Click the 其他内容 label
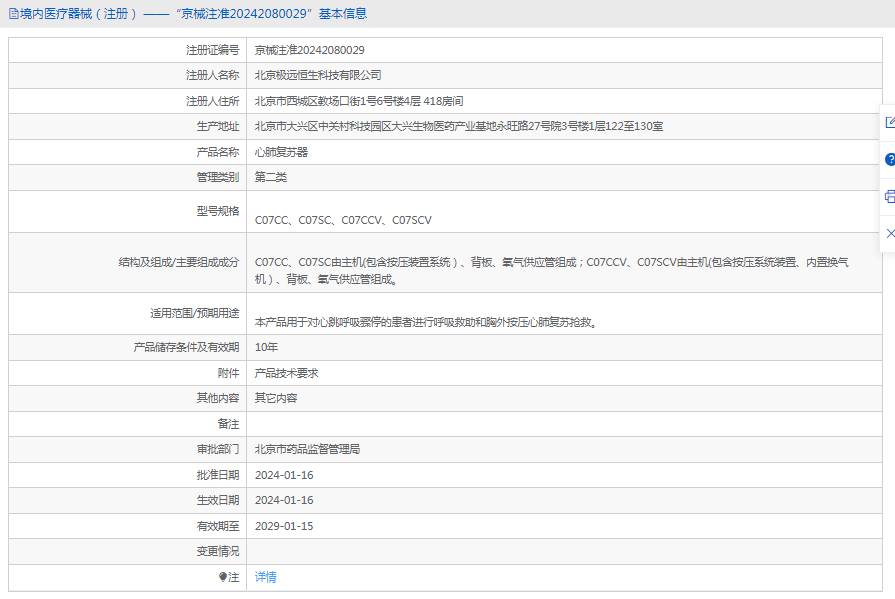 218,398
